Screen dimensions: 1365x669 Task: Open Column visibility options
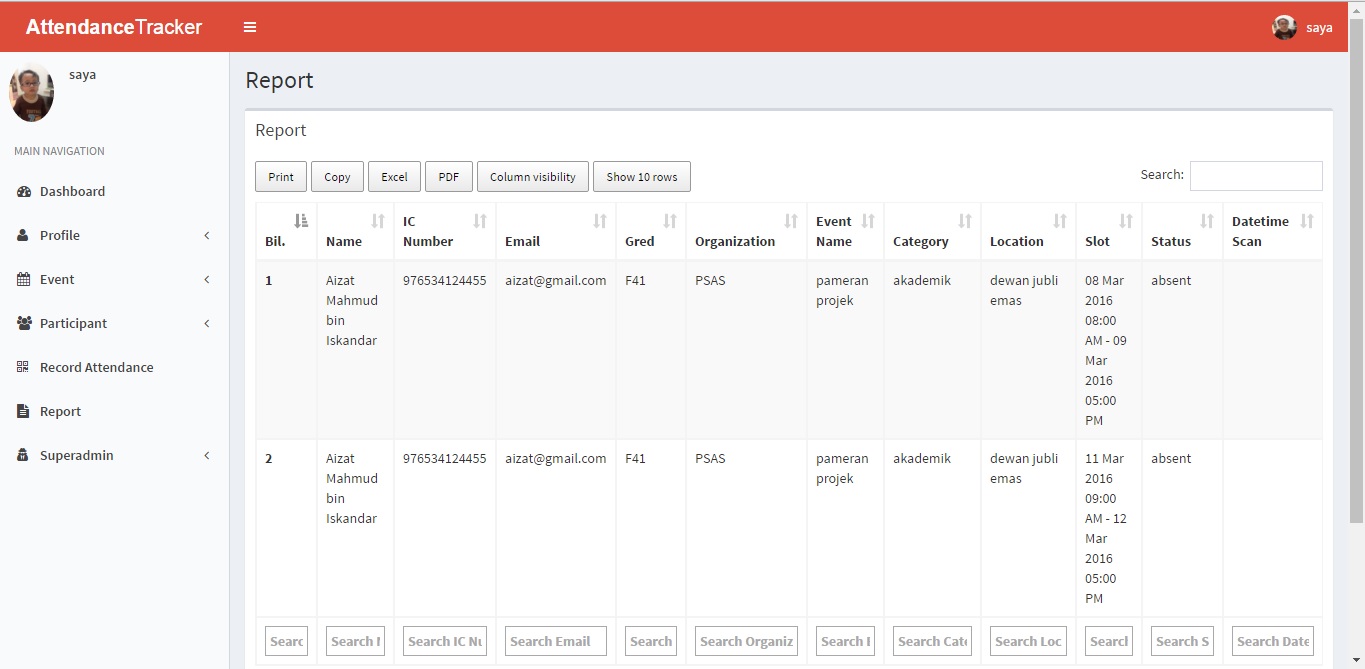532,177
